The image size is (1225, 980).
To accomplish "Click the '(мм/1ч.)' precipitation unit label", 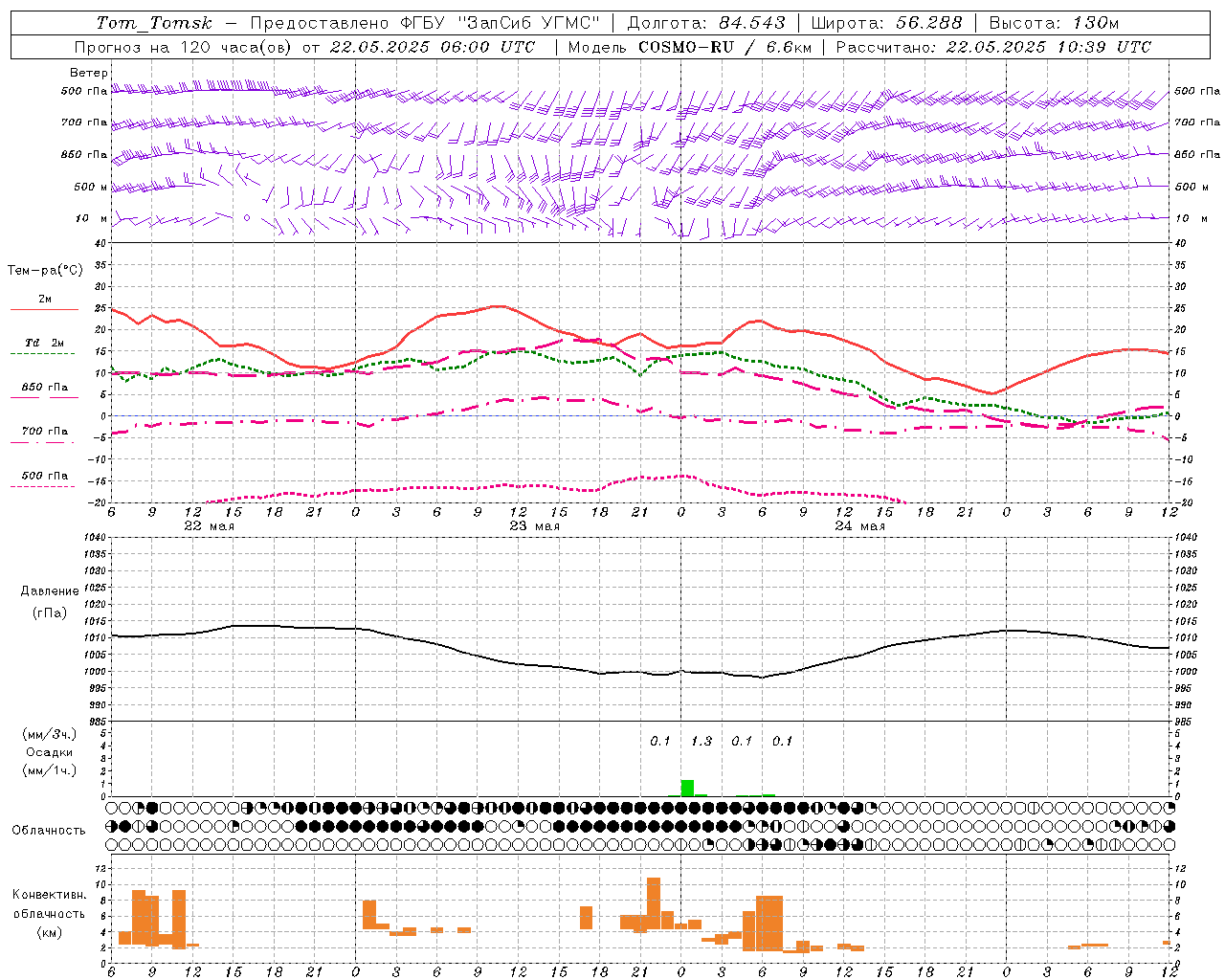I will (50, 770).
